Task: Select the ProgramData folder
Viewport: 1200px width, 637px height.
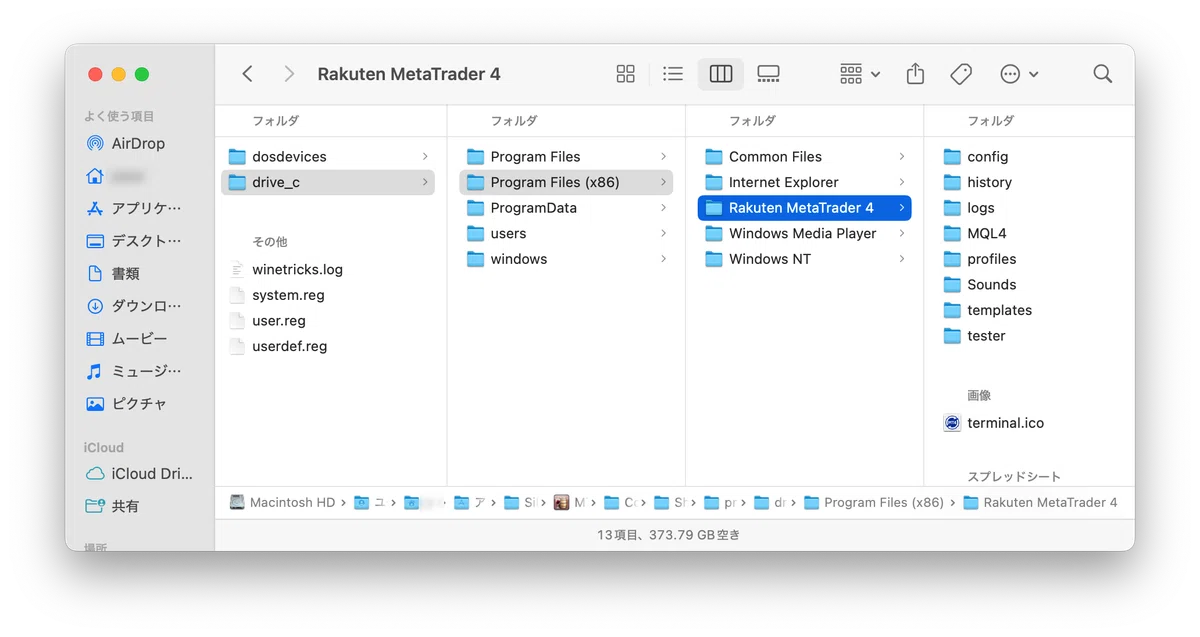Action: tap(566, 208)
